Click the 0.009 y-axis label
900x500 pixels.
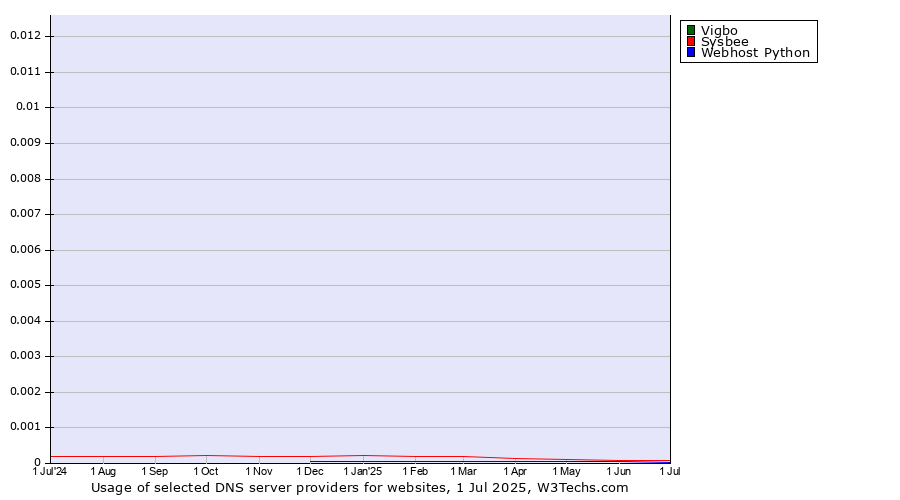pyautogui.click(x=26, y=143)
